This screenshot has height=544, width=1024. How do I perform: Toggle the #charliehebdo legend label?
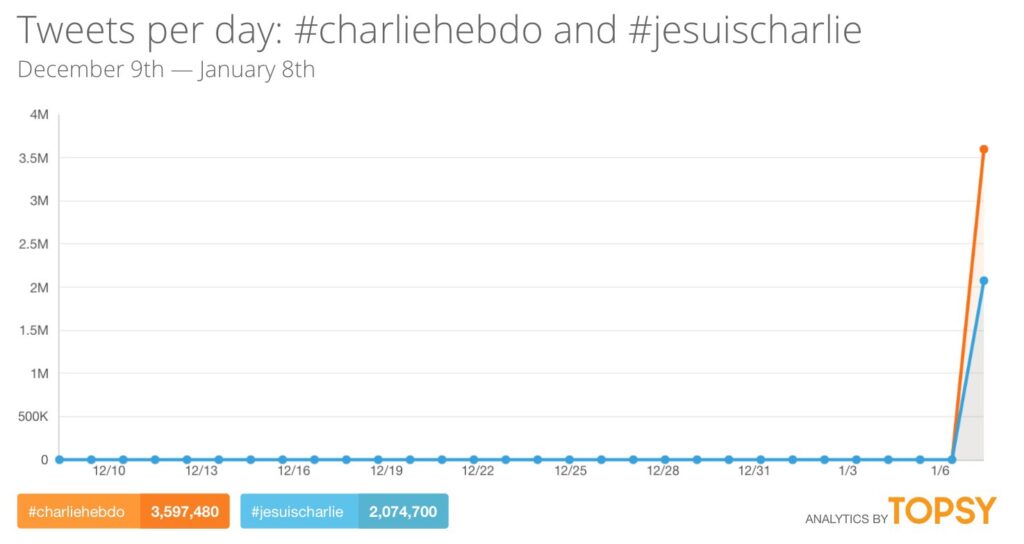click(77, 512)
